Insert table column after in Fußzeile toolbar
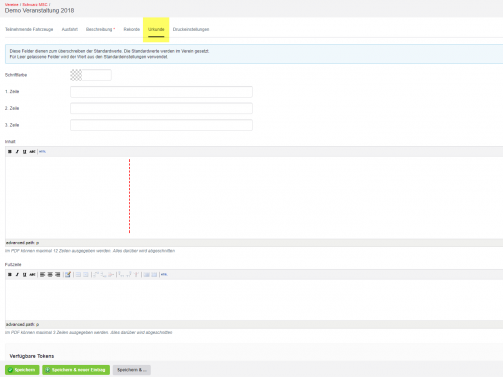The width and height of the screenshot is (503, 377). coord(129,275)
